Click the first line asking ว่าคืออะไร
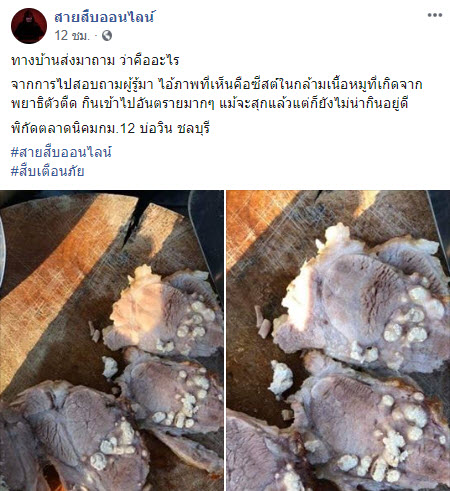The height and width of the screenshot is (491, 450). (95, 60)
